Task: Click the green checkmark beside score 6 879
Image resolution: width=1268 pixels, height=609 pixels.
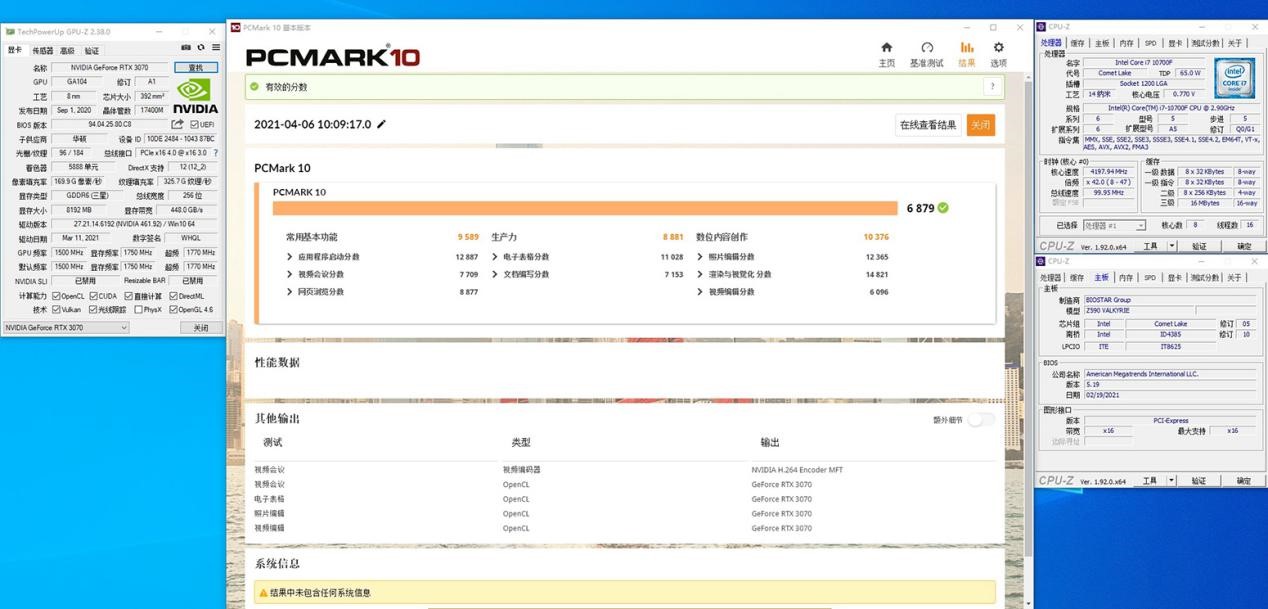Action: point(944,208)
